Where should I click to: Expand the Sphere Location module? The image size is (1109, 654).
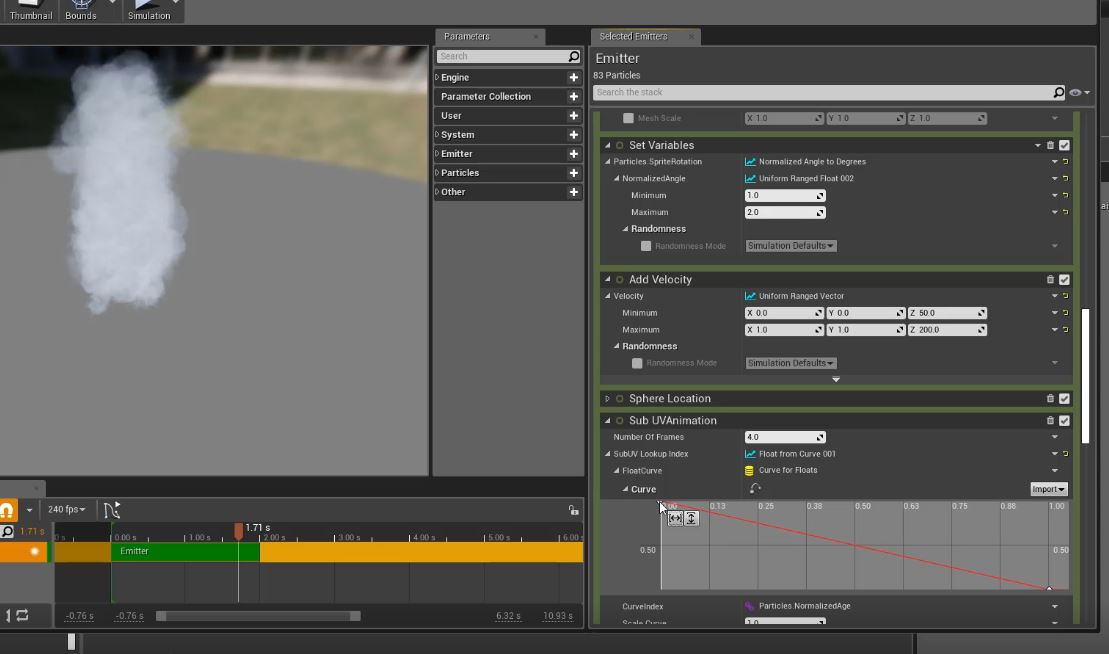[x=608, y=399]
